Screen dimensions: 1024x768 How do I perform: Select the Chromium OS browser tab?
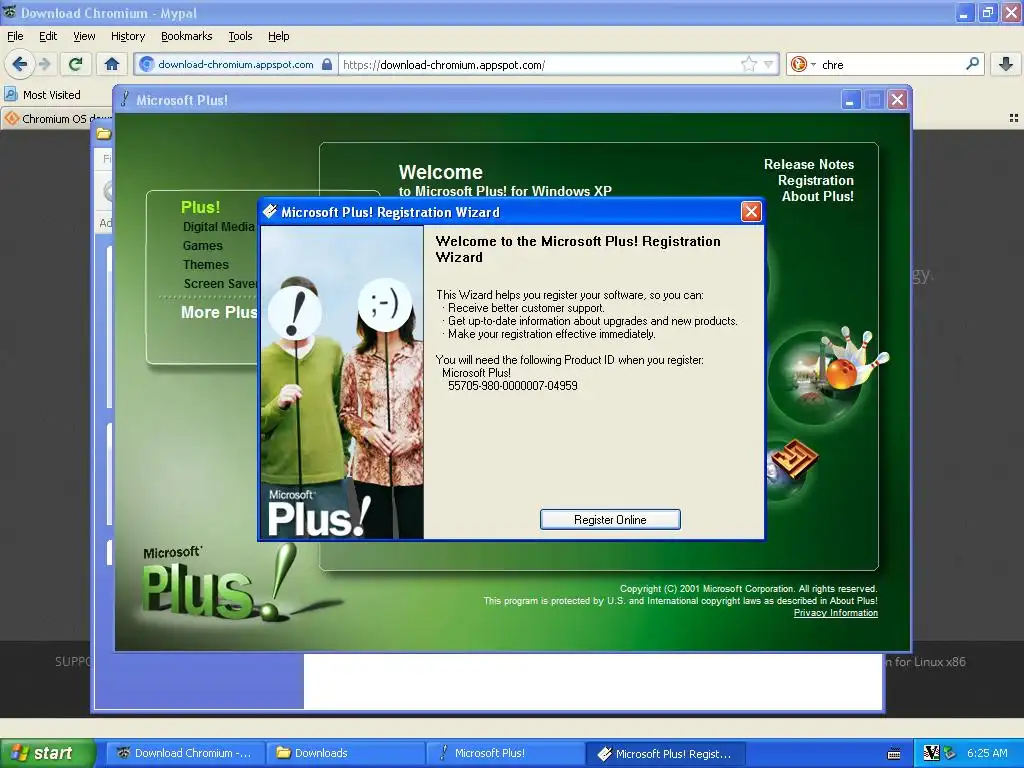coord(57,119)
